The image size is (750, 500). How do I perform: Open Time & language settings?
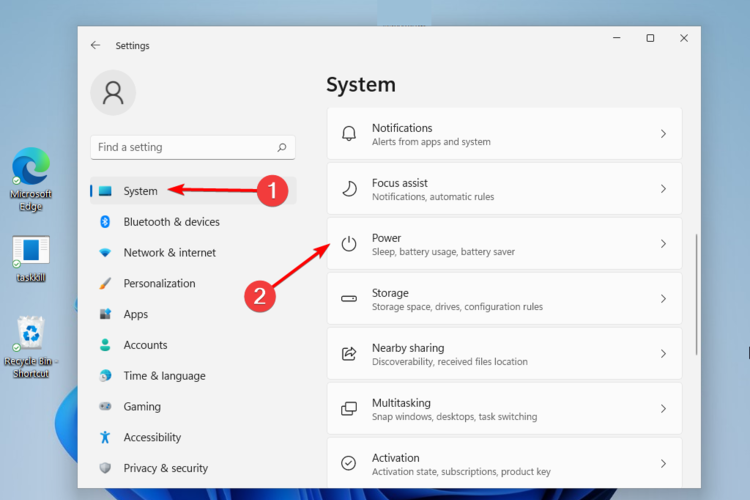(164, 376)
